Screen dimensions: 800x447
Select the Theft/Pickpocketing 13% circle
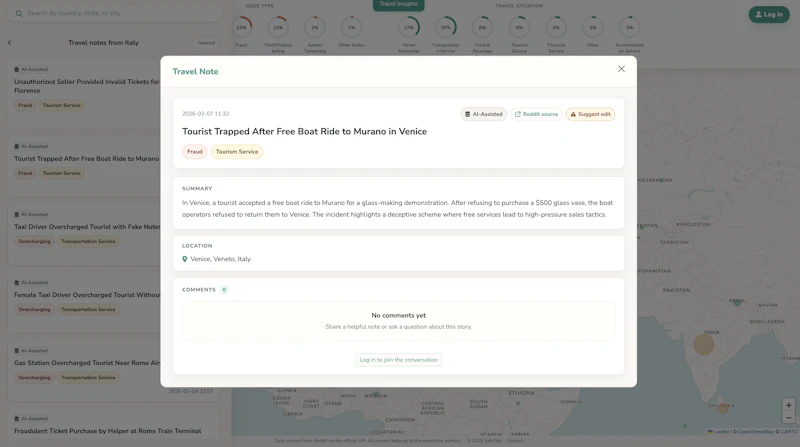[x=278, y=28]
